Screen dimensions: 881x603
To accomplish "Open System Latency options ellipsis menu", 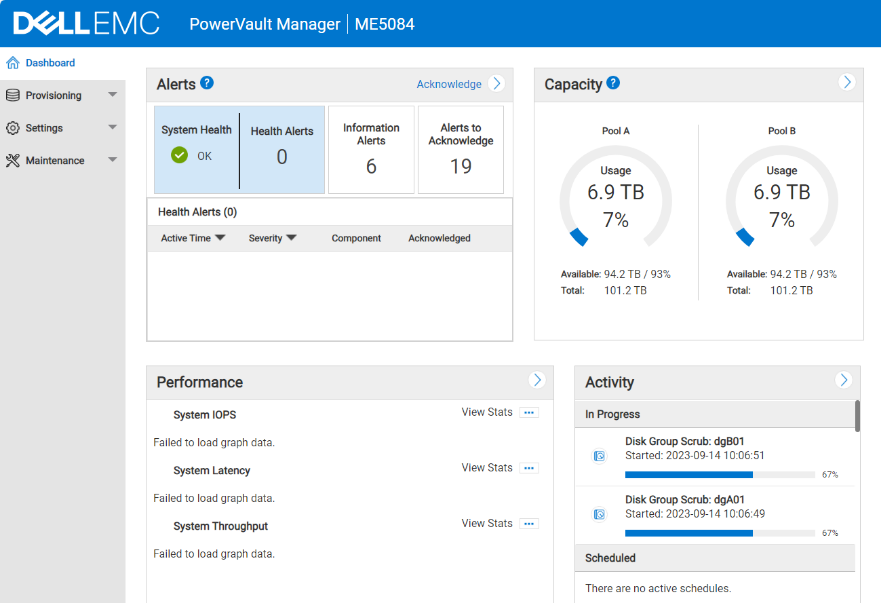I will (x=529, y=468).
